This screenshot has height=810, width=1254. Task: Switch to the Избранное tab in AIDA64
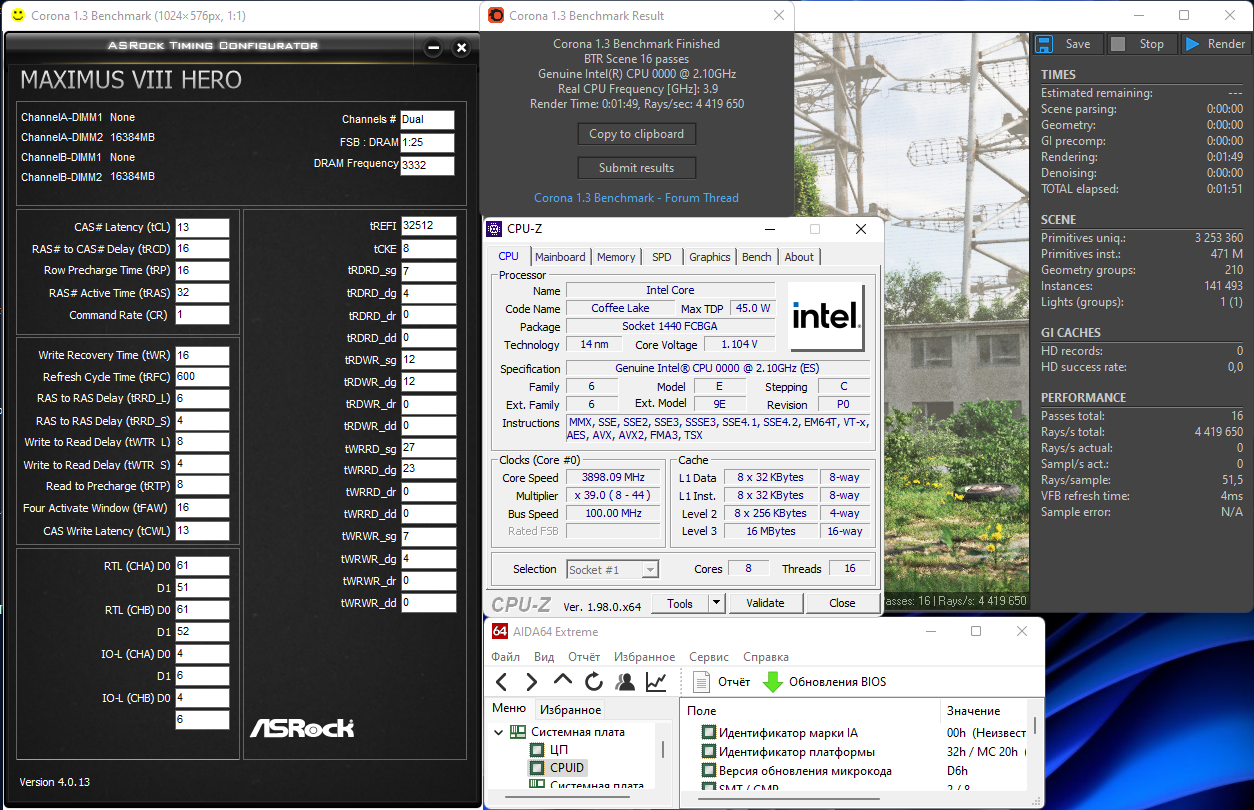[570, 710]
